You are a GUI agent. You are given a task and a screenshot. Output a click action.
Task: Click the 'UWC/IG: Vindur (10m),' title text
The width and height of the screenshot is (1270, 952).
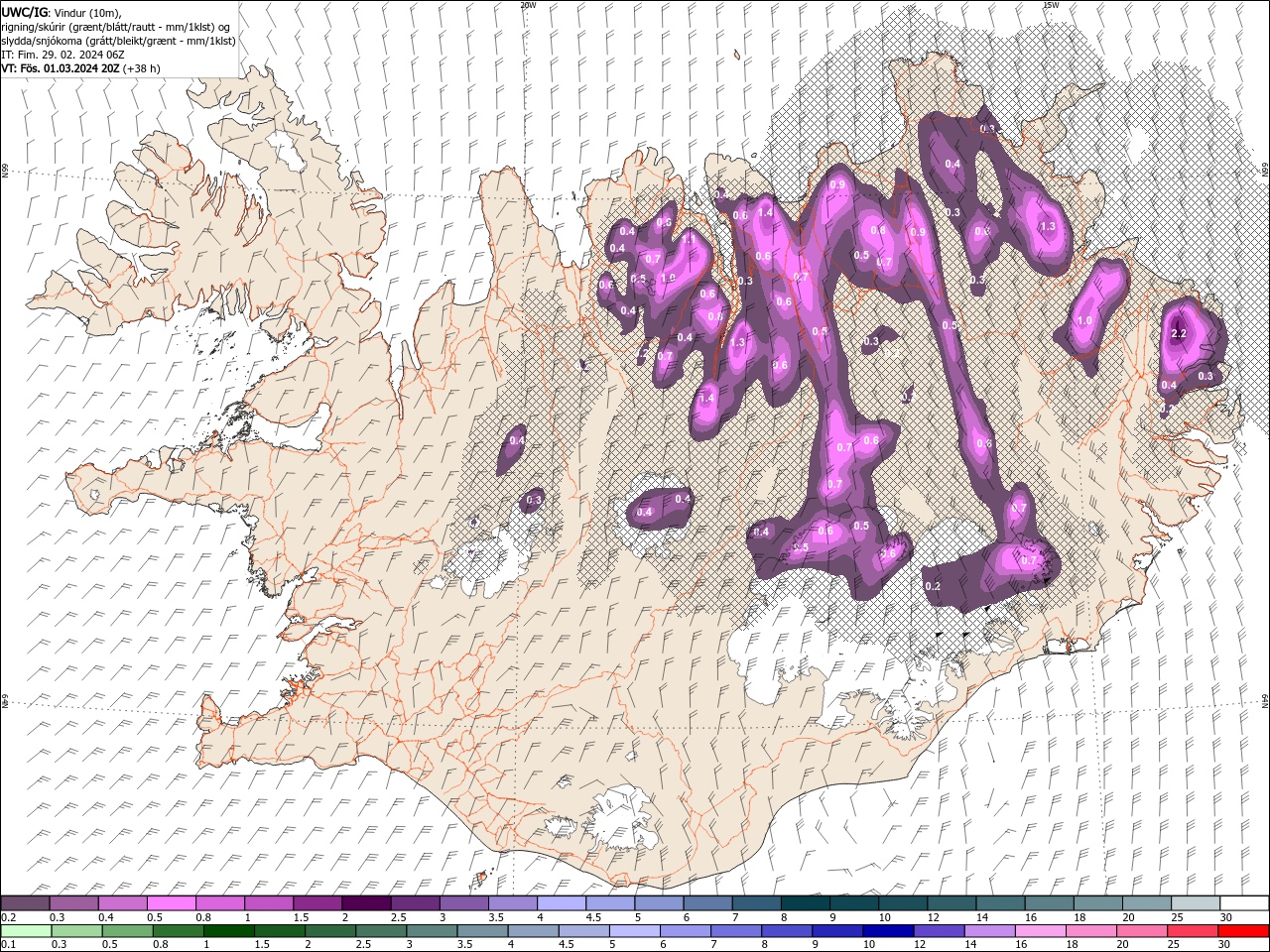(x=60, y=12)
